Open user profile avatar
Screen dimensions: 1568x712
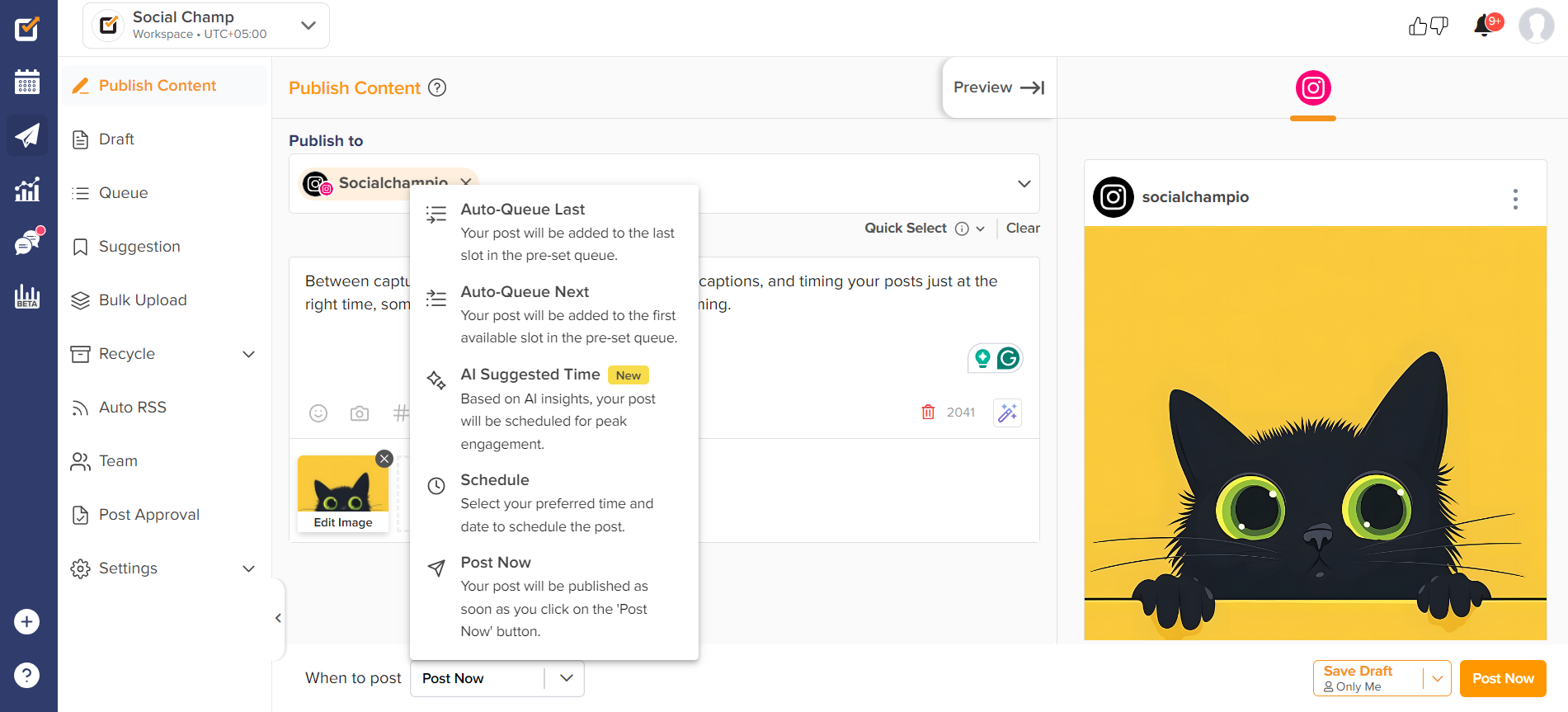point(1536,26)
